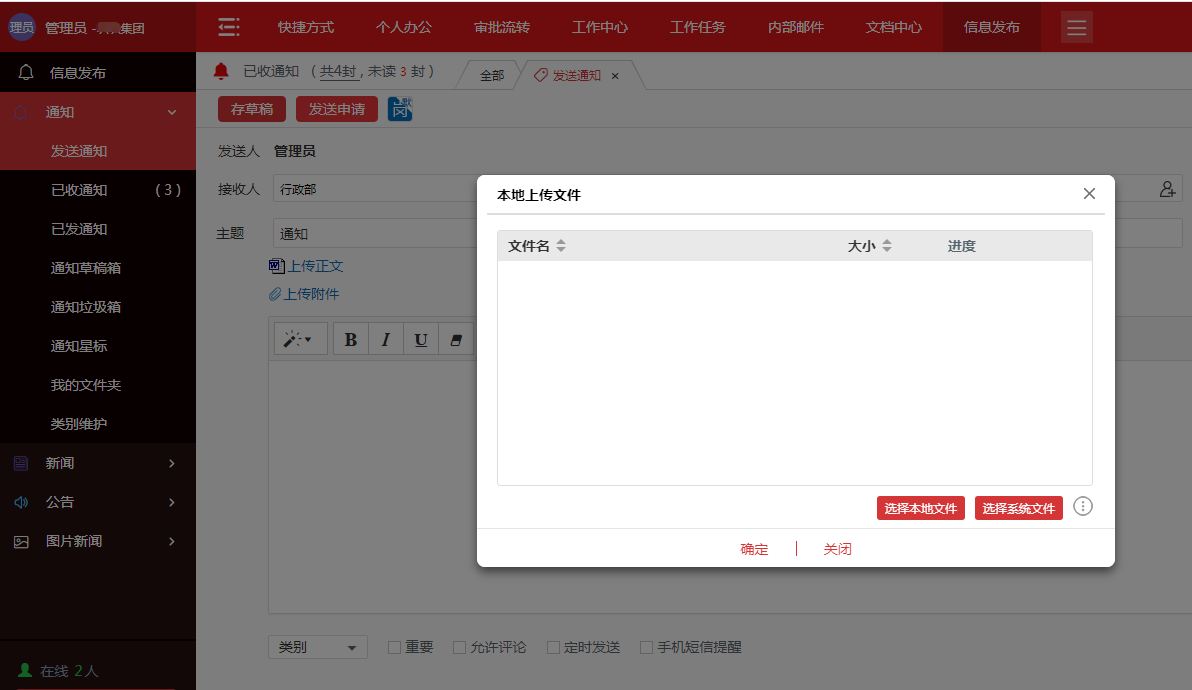Open 上传正文 to upload document body
The width and height of the screenshot is (1192, 690).
point(313,266)
